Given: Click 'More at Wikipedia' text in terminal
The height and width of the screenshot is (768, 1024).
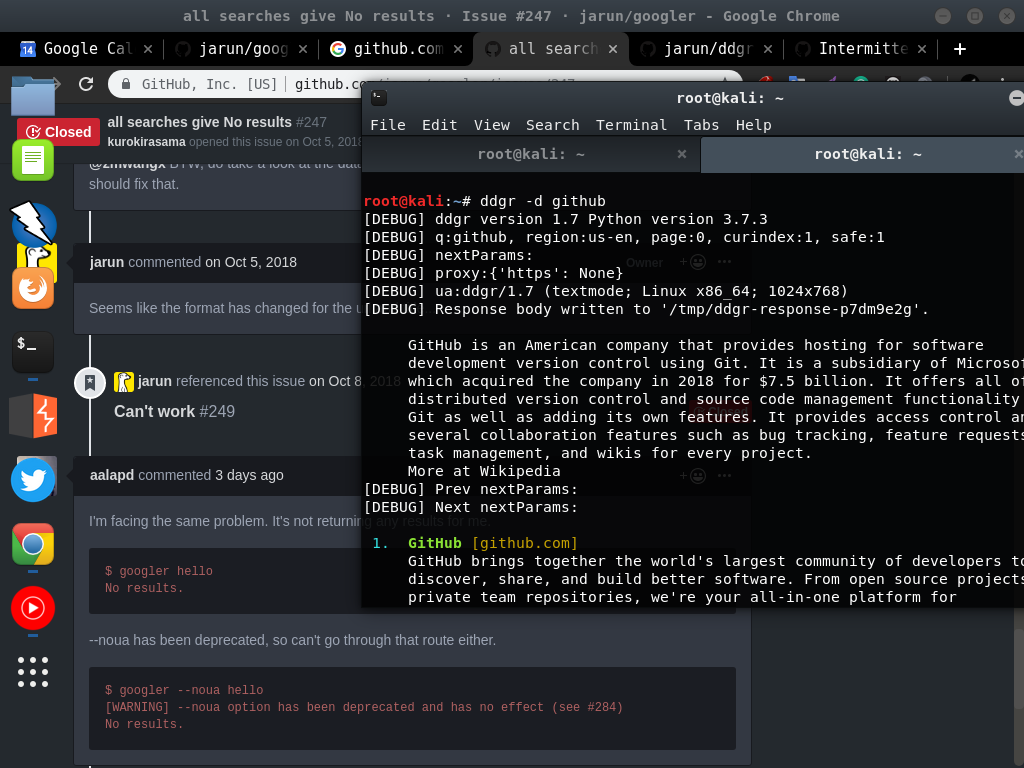Looking at the screenshot, I should tap(484, 471).
